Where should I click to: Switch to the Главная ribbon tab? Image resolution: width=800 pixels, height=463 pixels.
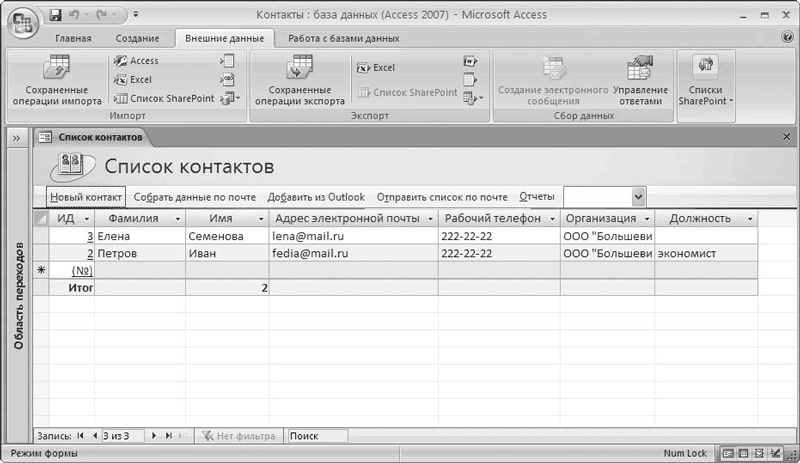click(x=72, y=38)
